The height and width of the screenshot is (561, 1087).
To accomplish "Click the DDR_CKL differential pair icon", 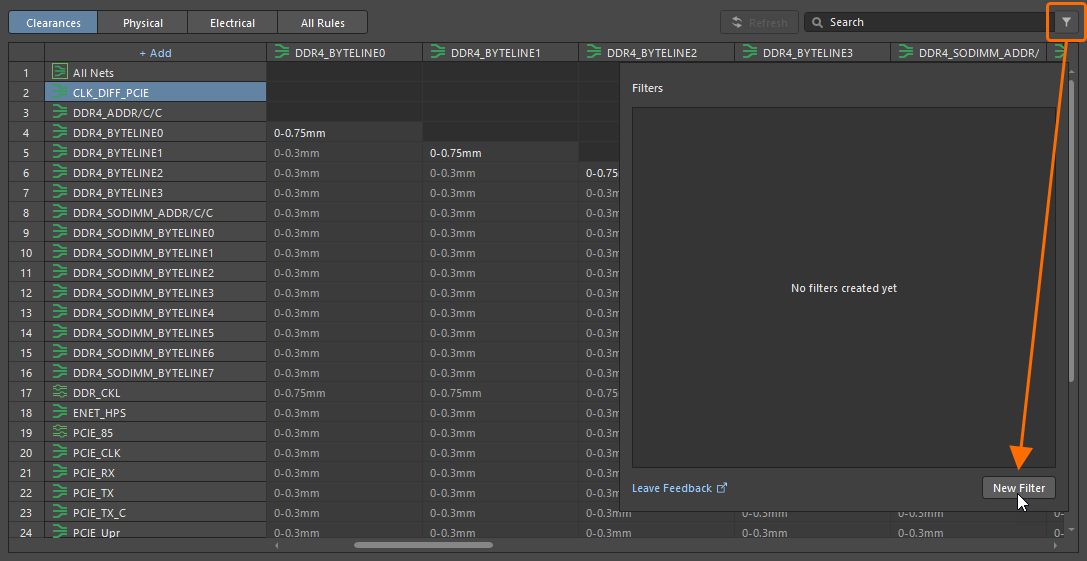I will tap(59, 393).
